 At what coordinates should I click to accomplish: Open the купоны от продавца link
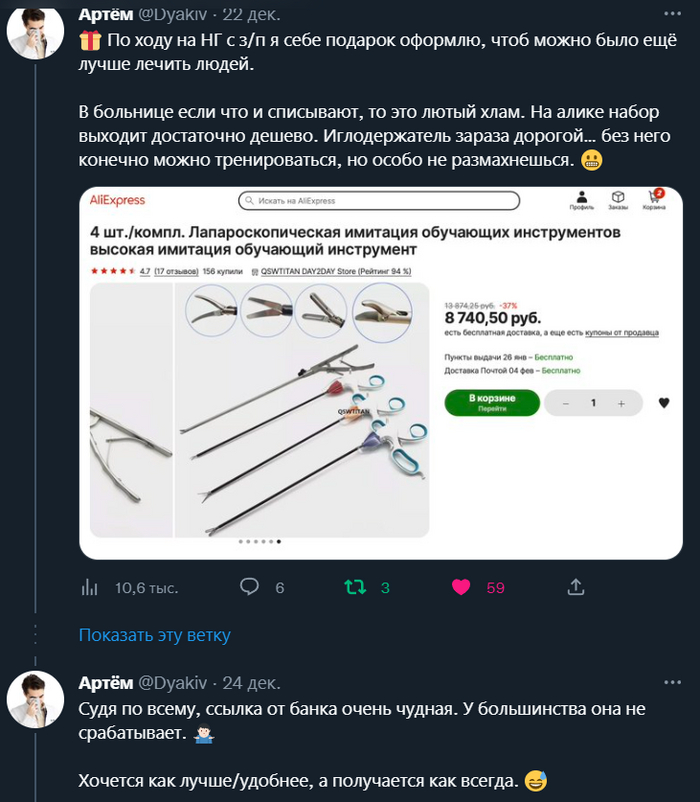coord(620,333)
